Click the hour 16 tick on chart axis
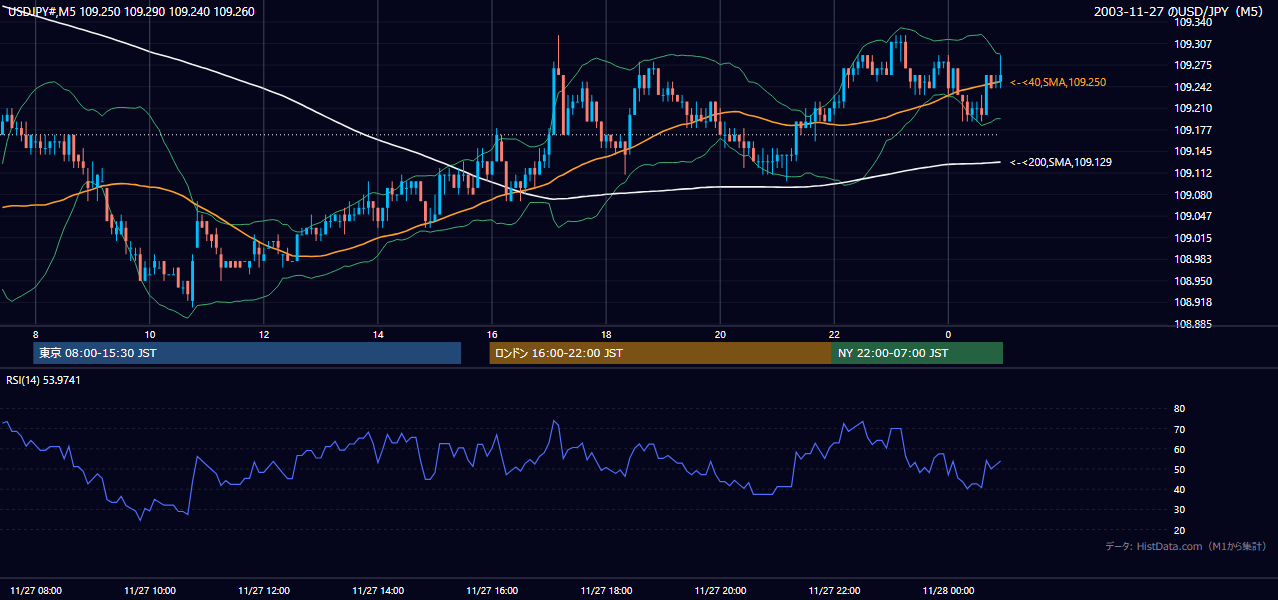Image resolution: width=1278 pixels, height=600 pixels. pos(492,334)
